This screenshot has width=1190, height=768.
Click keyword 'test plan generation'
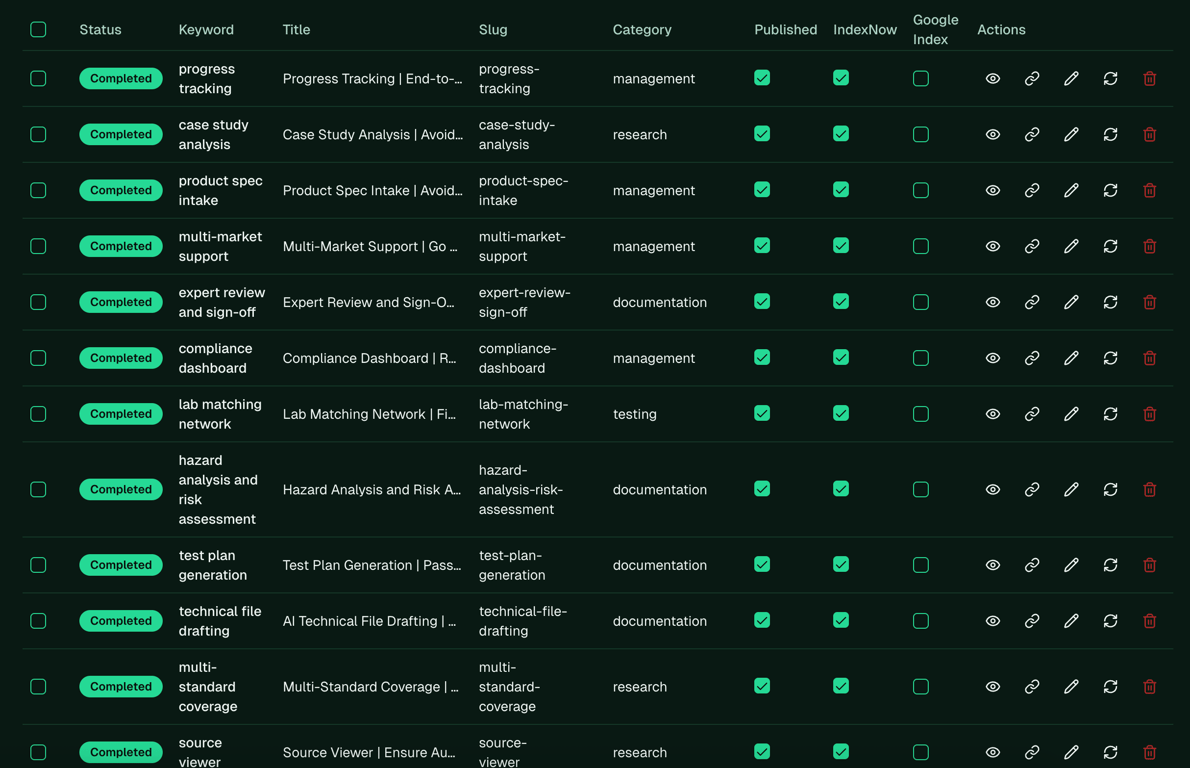(212, 565)
